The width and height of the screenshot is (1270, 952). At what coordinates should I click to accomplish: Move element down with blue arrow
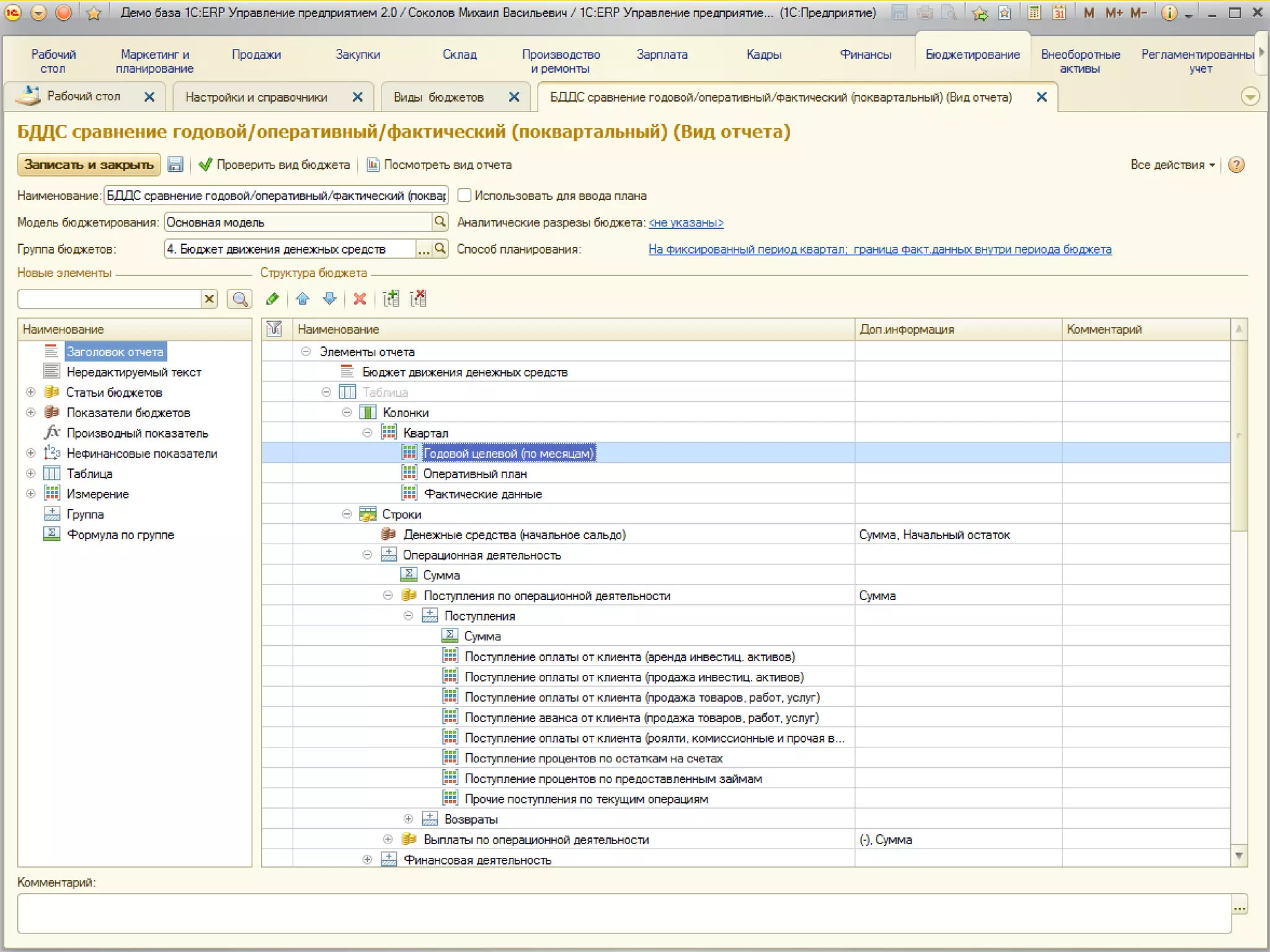click(330, 299)
